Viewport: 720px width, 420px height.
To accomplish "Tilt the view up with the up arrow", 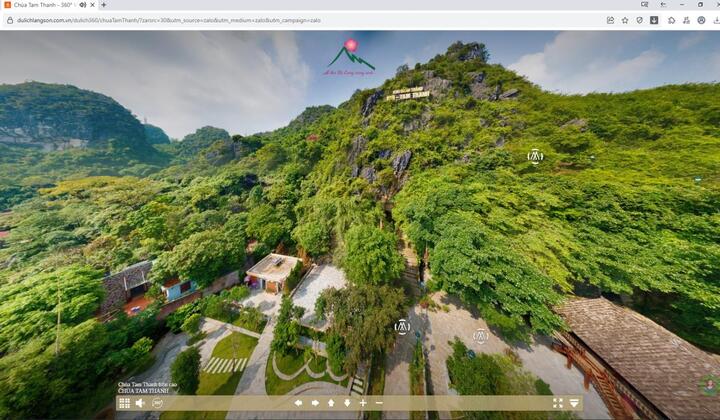I will [x=331, y=403].
